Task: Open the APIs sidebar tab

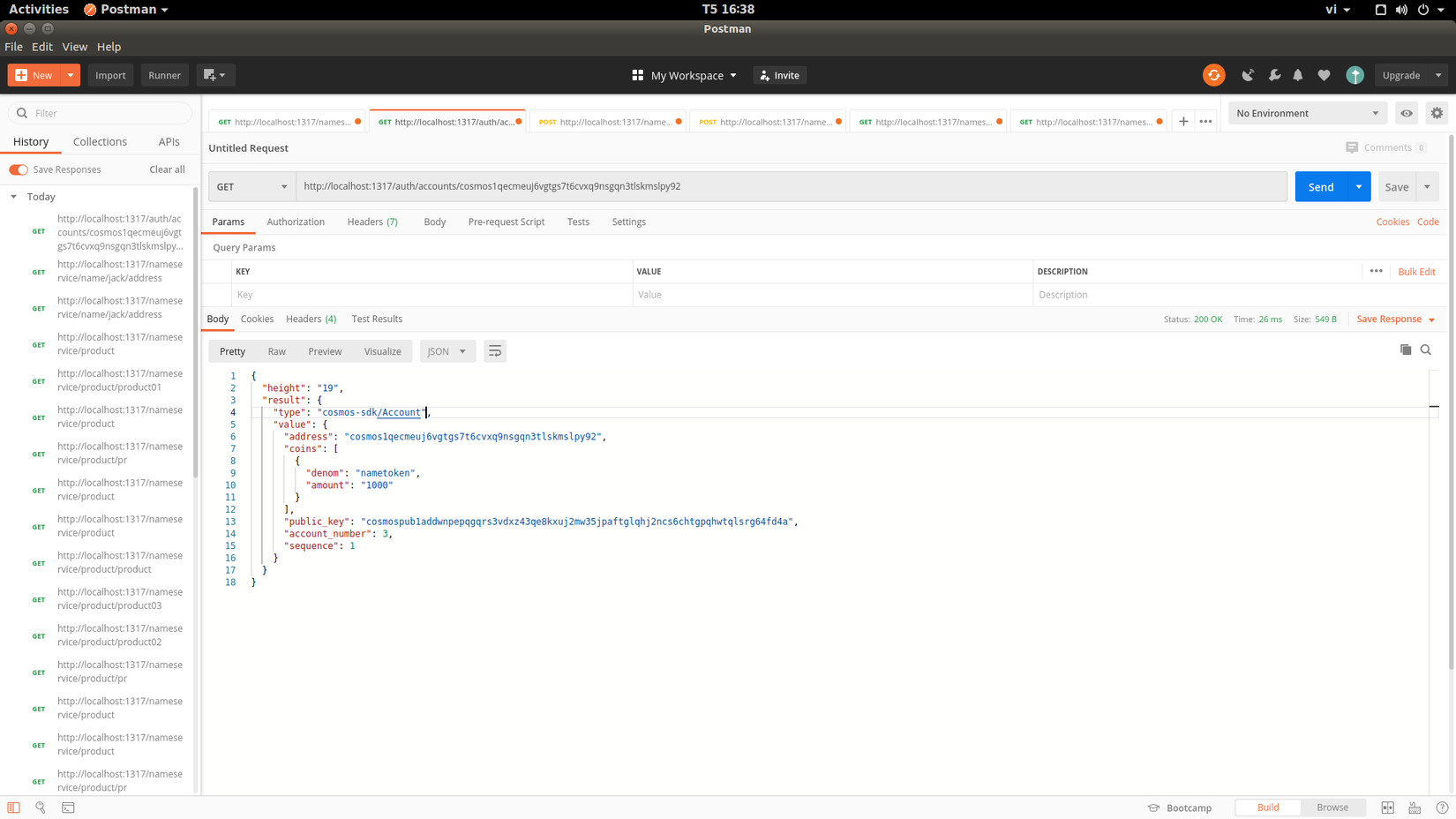Action: point(169,141)
